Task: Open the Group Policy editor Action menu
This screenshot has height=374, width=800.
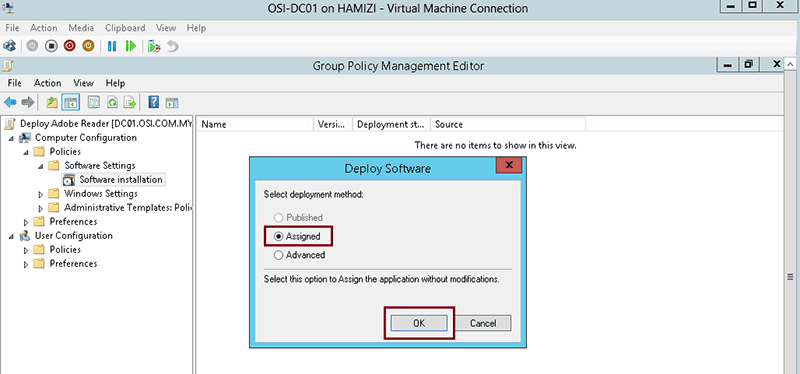Action: click(x=47, y=83)
